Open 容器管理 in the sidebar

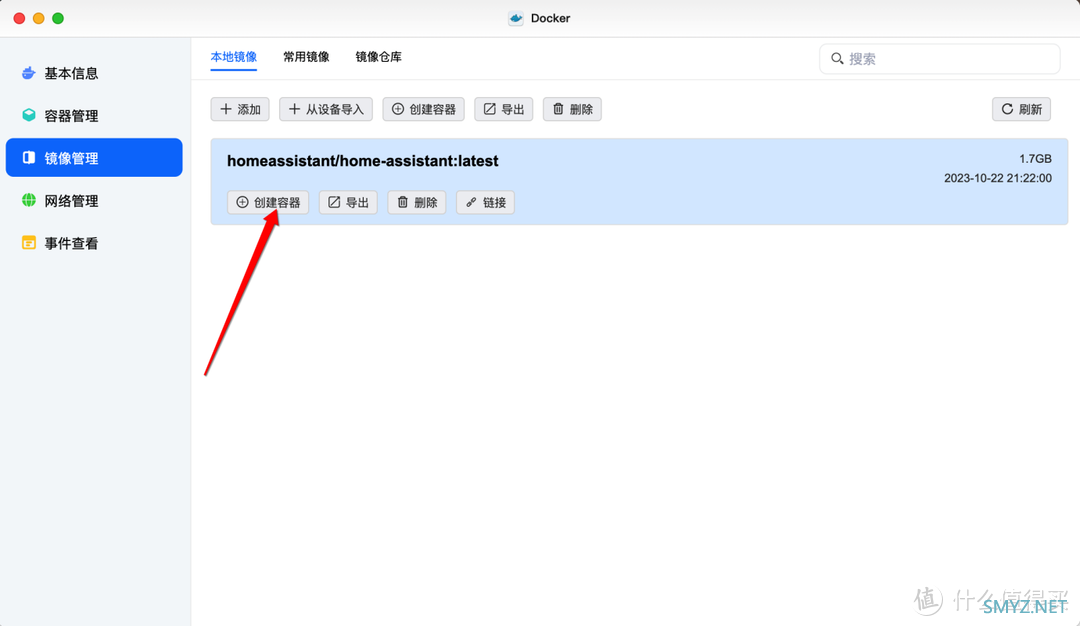94,116
